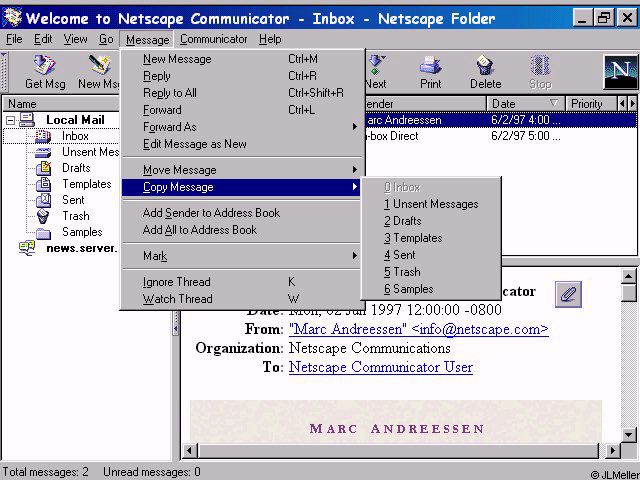The width and height of the screenshot is (640, 480).
Task: Click the Local Mail computer icon
Action: 27,120
